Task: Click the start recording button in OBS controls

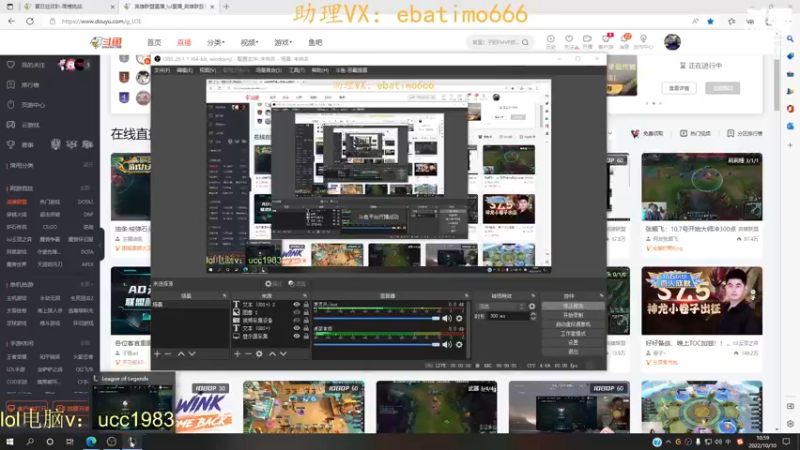Action: point(573,315)
